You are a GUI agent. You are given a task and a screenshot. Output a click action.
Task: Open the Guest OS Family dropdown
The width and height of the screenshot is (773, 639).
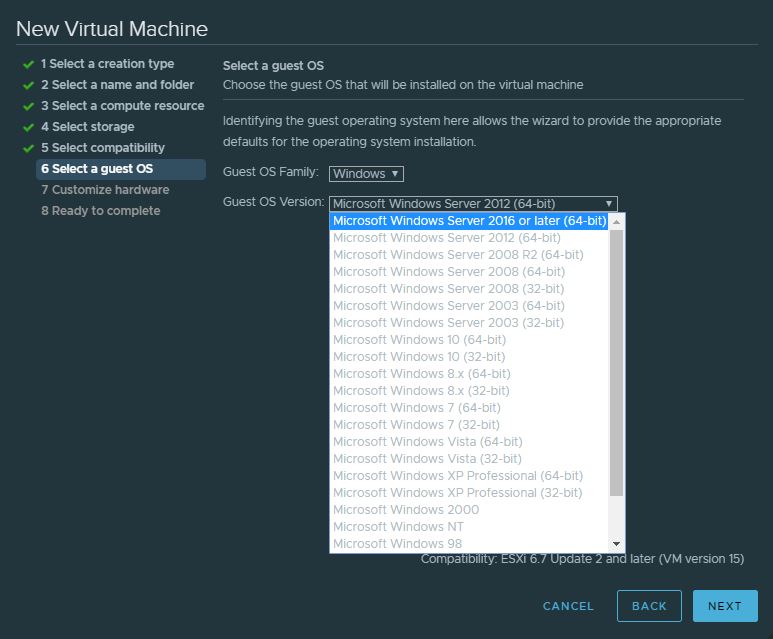click(366, 174)
